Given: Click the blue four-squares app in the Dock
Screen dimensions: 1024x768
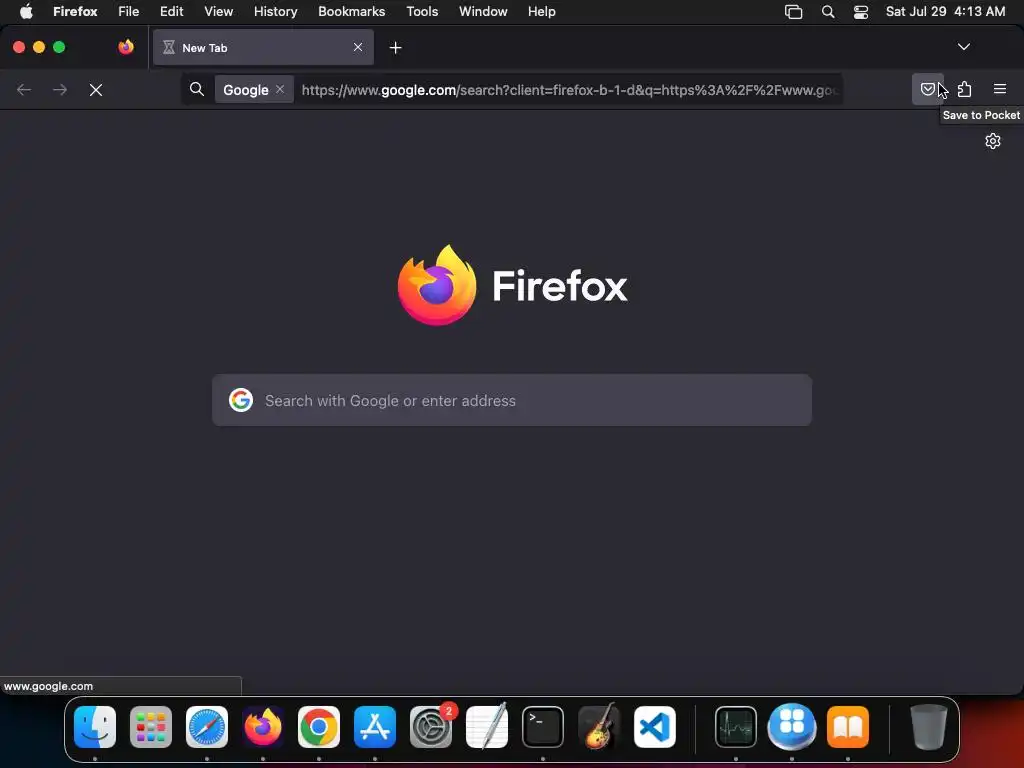Looking at the screenshot, I should [792, 727].
